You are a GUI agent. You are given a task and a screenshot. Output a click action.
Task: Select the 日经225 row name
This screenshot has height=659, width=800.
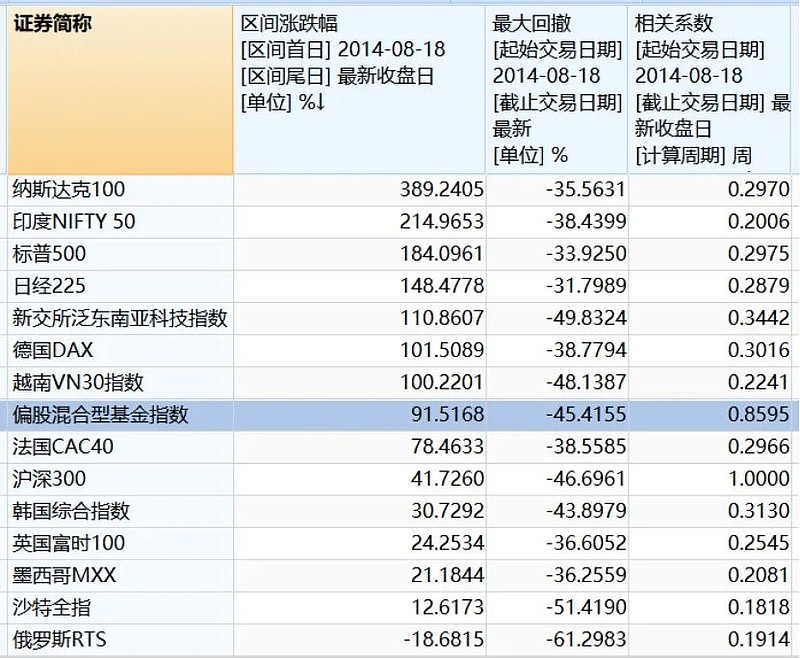(x=49, y=286)
